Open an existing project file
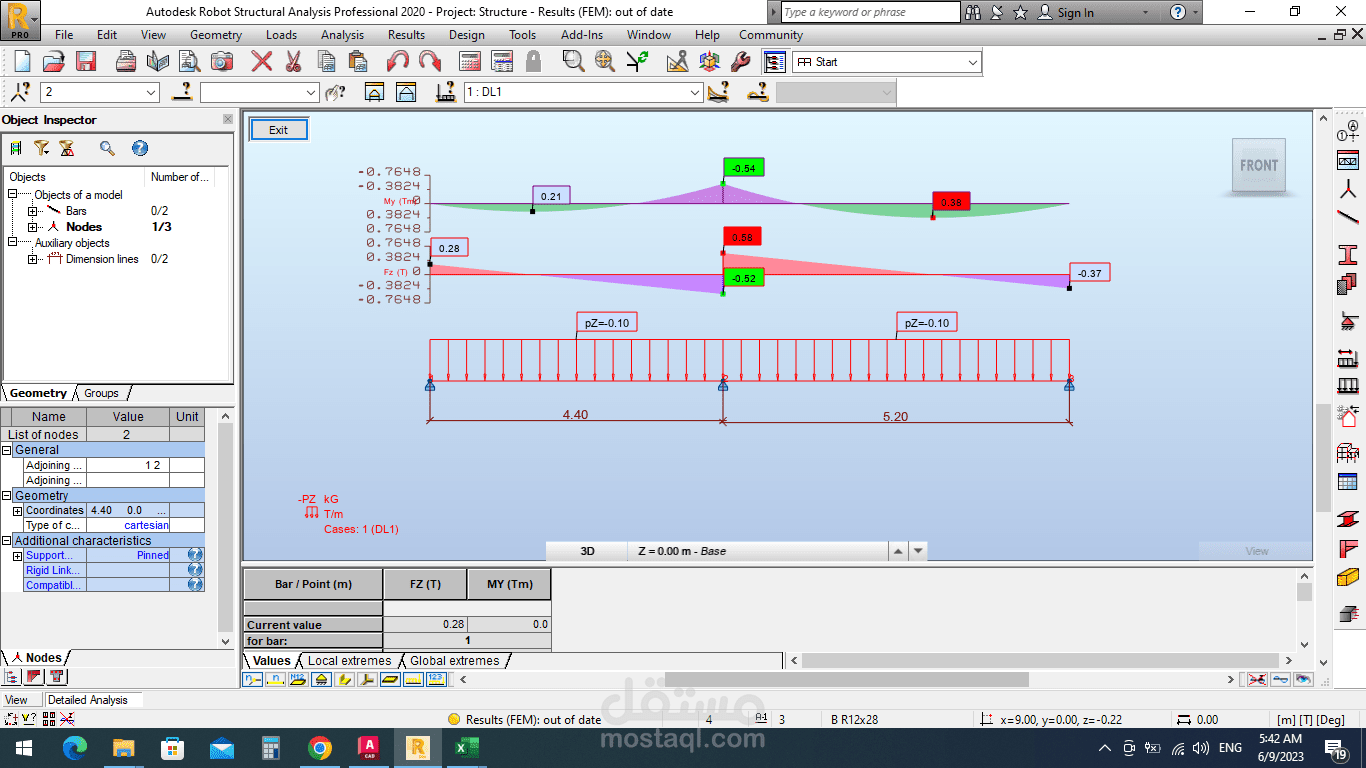Screen dimensions: 1366x768 54,61
